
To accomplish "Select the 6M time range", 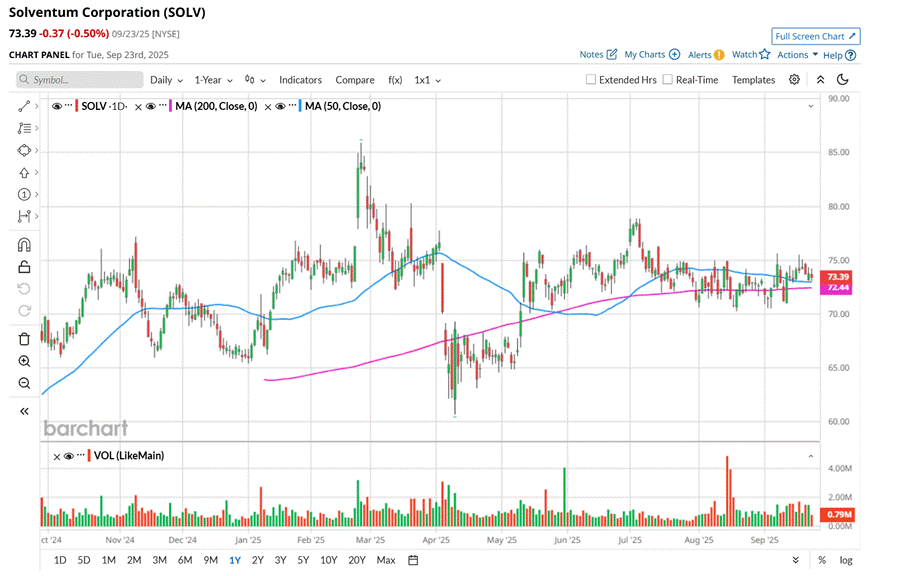I will [185, 560].
